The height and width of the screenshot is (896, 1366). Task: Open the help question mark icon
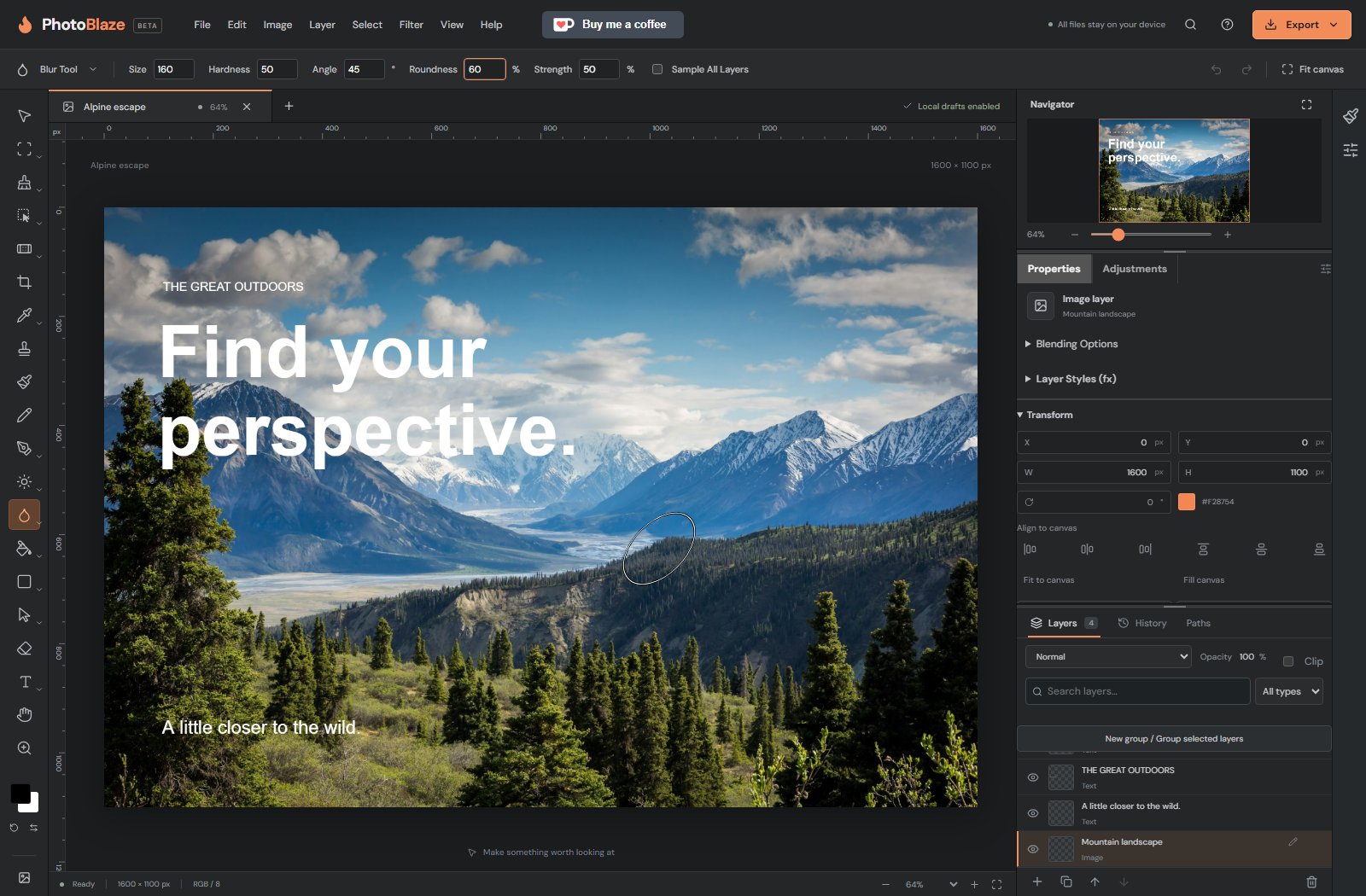1227,25
